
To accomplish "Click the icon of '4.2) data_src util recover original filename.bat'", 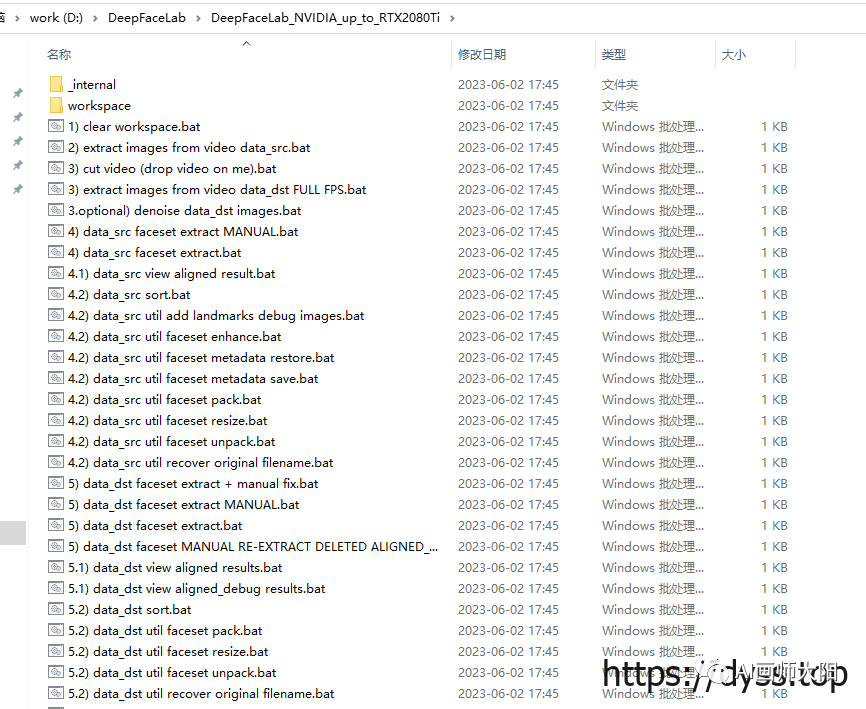I will pos(56,462).
